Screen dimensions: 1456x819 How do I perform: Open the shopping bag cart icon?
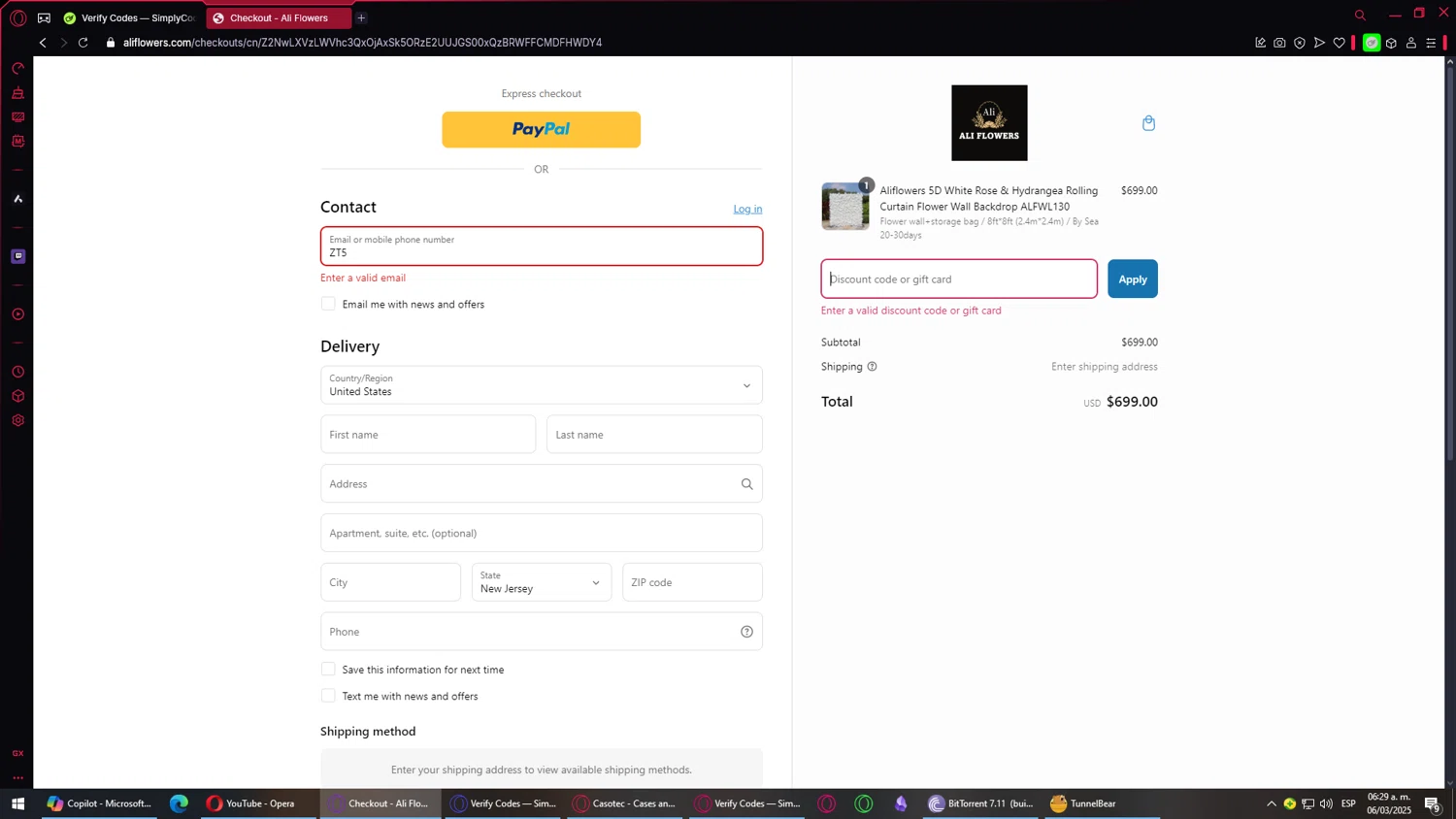1148,123
